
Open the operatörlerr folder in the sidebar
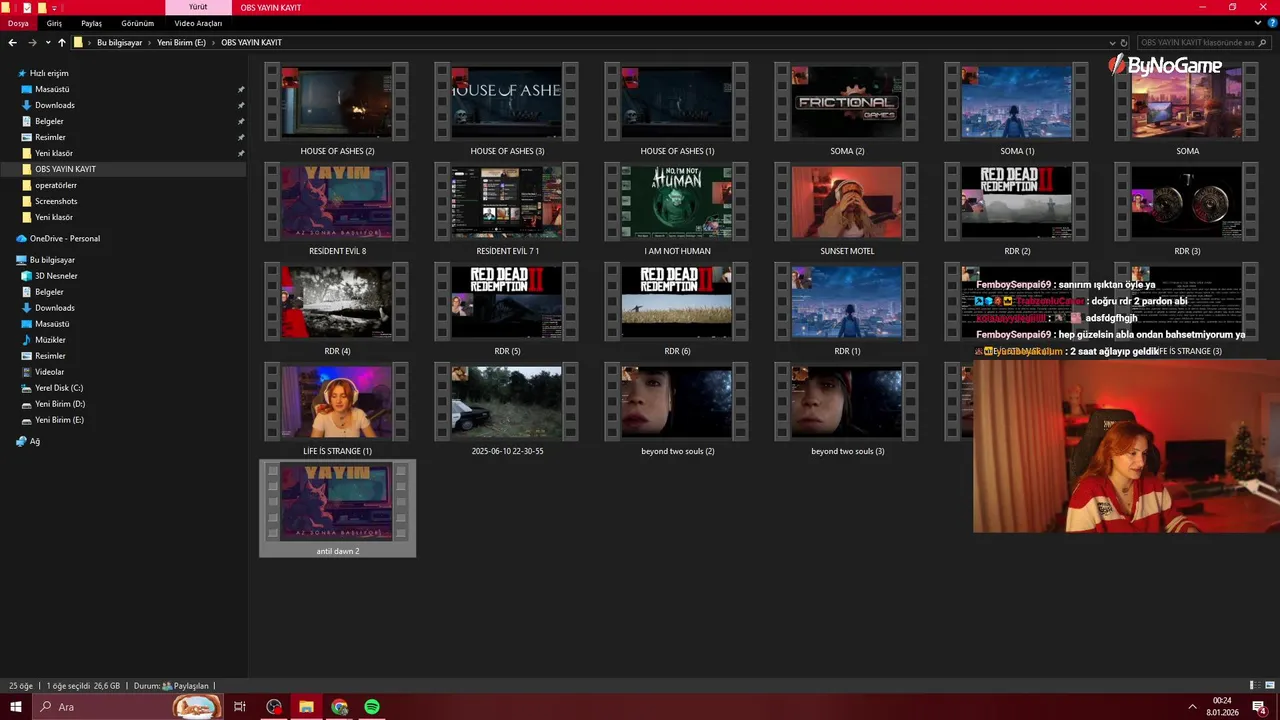[x=56, y=185]
